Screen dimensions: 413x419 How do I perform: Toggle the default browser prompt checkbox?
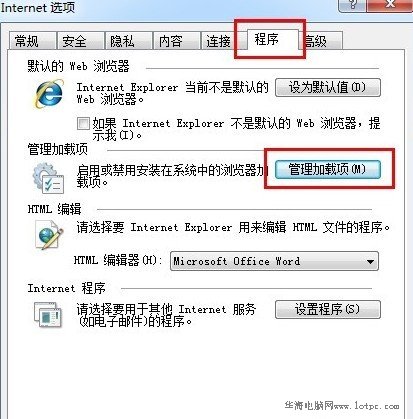83,124
